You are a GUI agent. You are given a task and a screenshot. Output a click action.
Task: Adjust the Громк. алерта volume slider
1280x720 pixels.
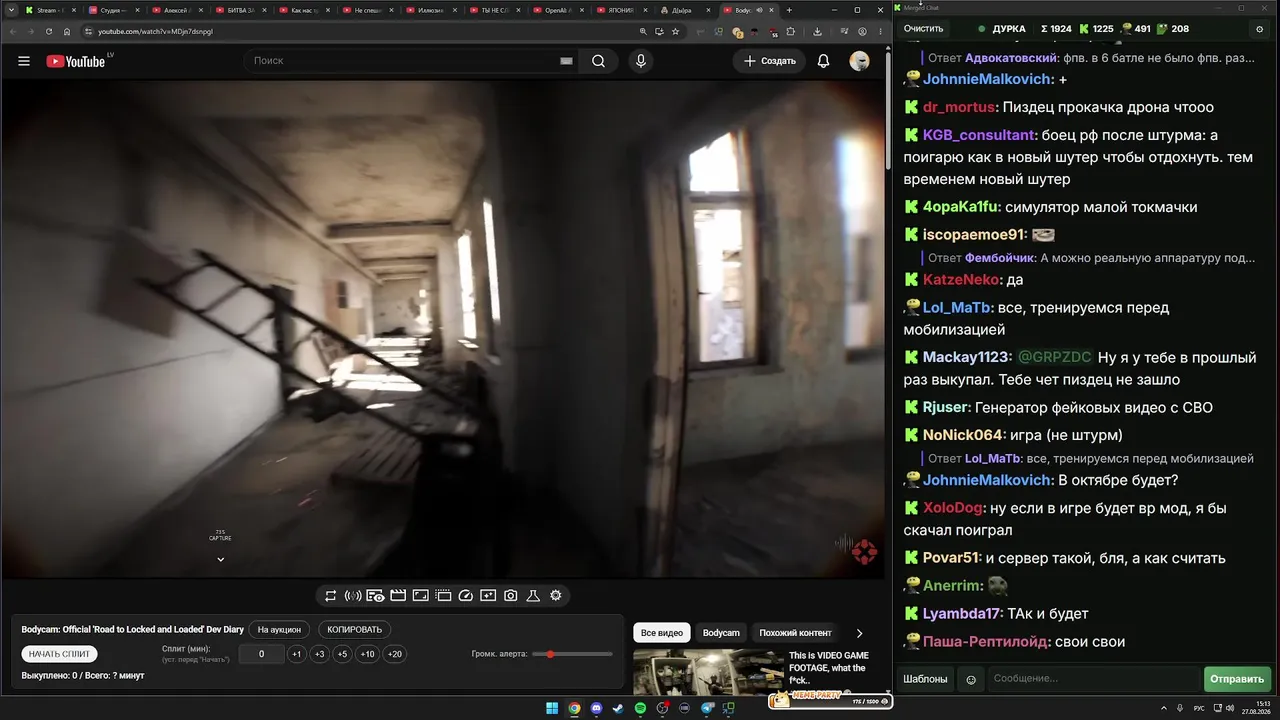pyautogui.click(x=573, y=654)
